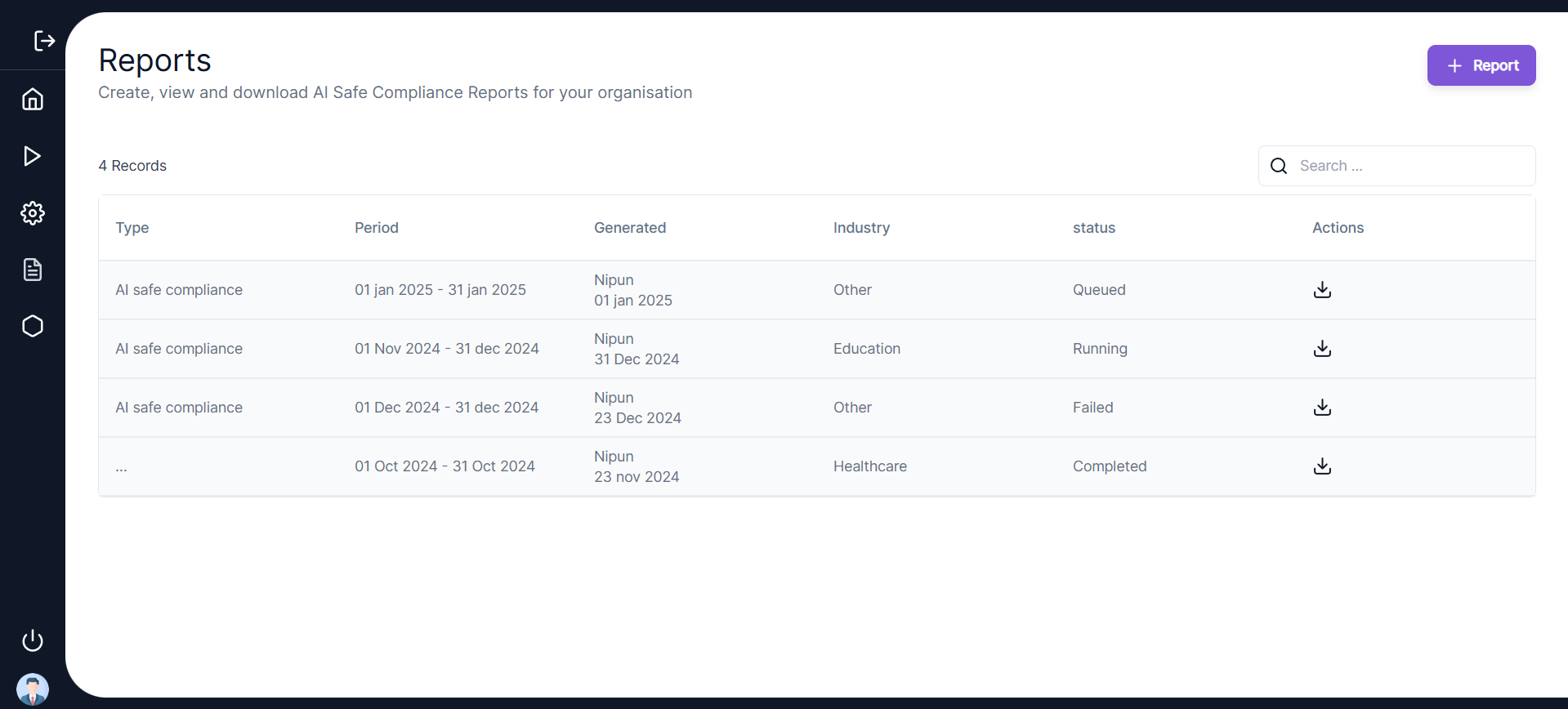The image size is (1568, 709).
Task: Open Reports document icon in sidebar
Action: [33, 270]
